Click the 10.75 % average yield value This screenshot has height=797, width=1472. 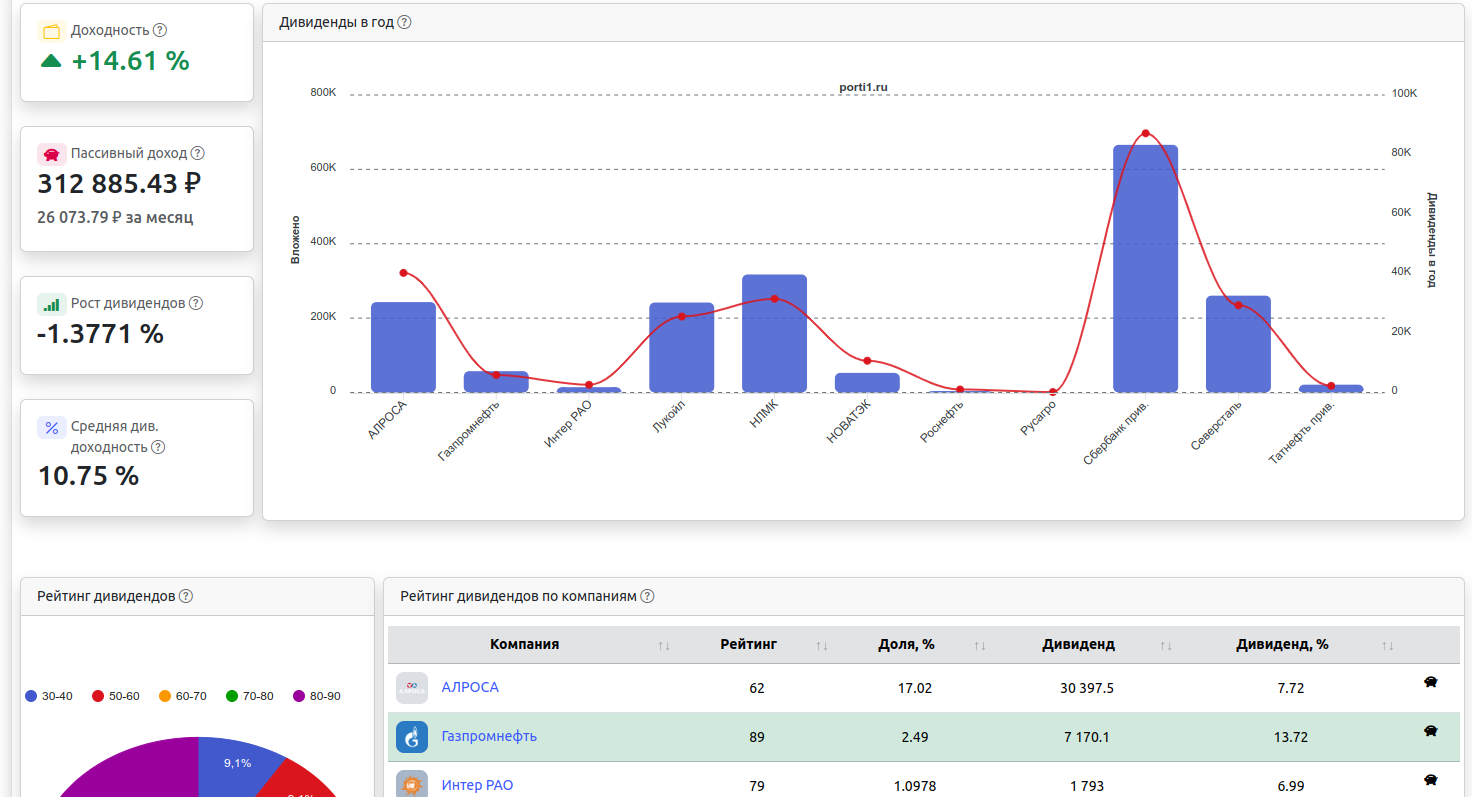[x=89, y=476]
